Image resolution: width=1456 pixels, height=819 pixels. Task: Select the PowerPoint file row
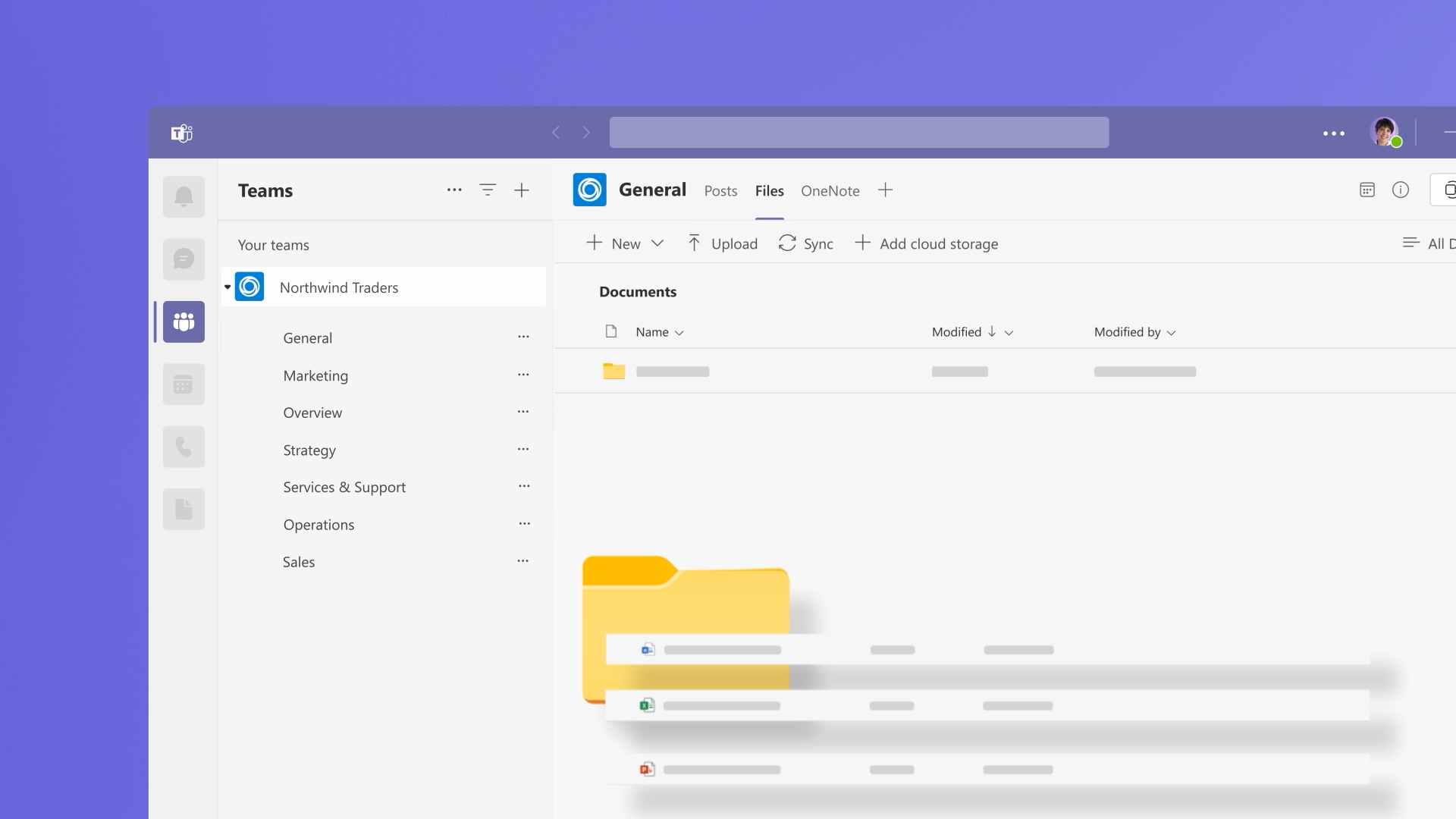(988, 770)
